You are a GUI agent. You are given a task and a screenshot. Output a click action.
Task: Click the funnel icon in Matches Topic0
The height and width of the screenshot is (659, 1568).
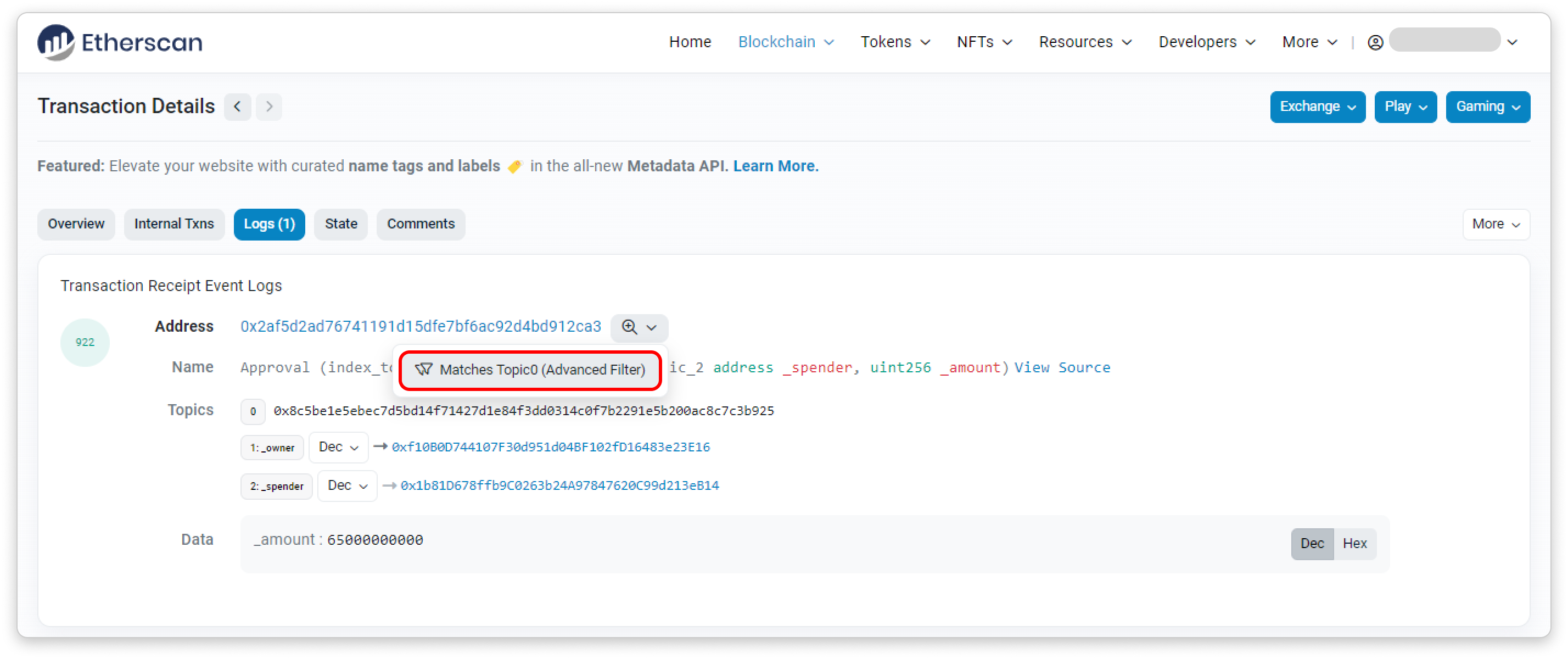(423, 369)
